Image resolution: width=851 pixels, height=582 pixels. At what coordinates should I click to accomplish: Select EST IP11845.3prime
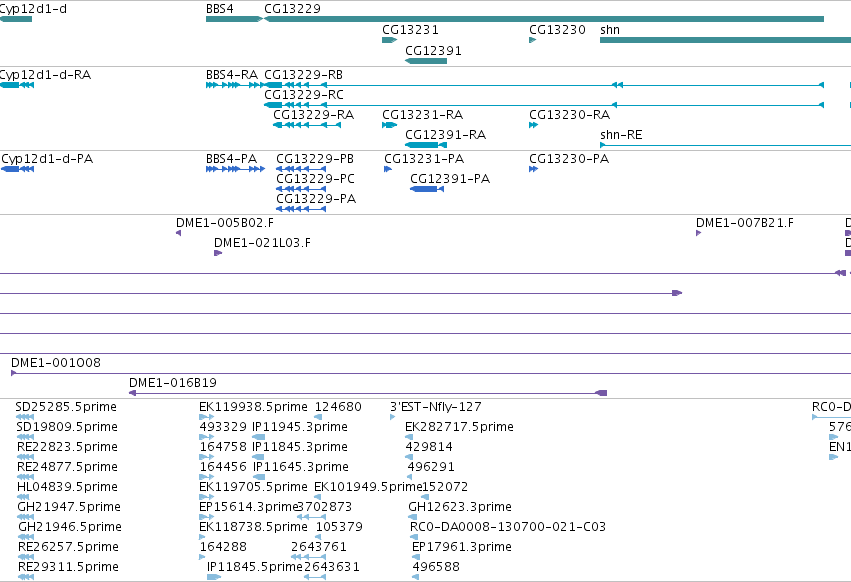259,457
